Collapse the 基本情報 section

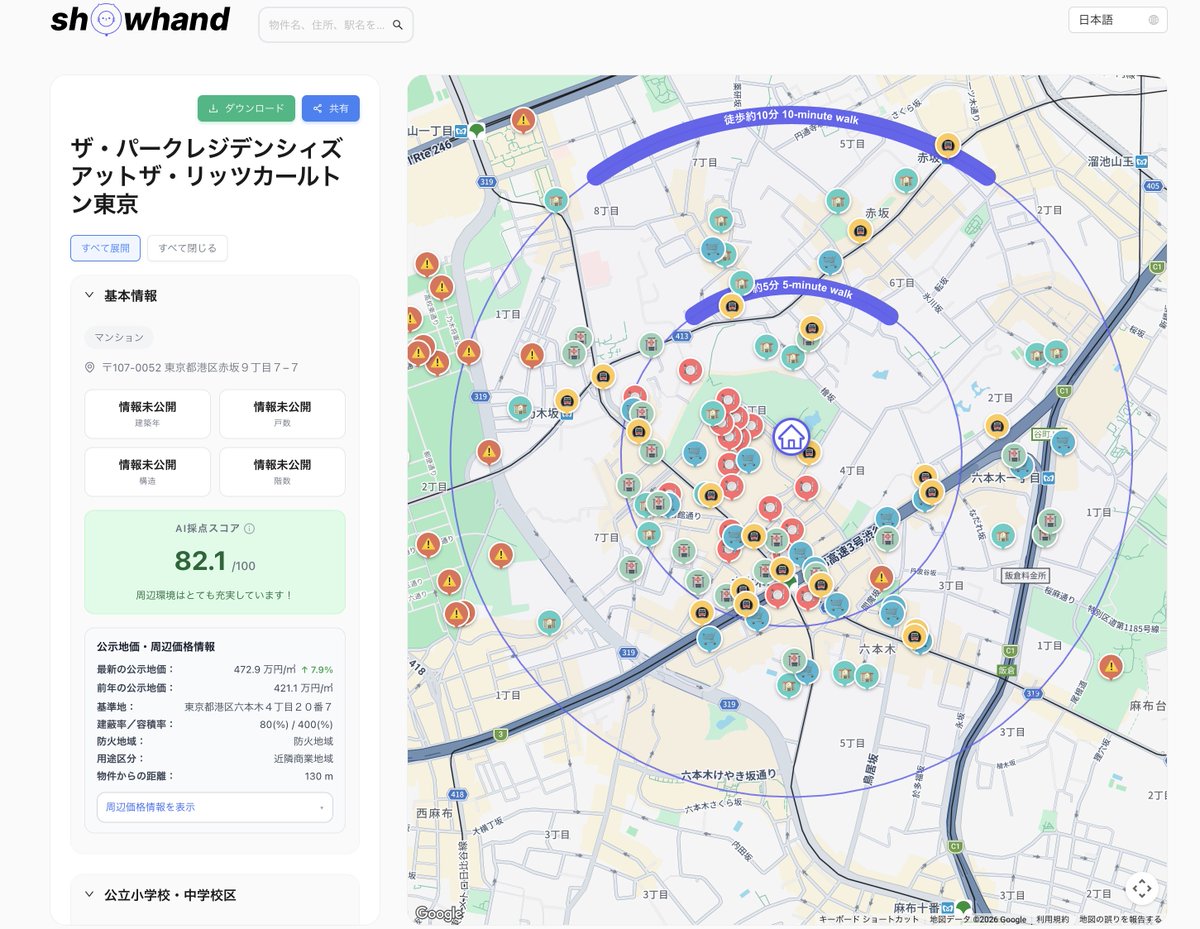point(215,296)
